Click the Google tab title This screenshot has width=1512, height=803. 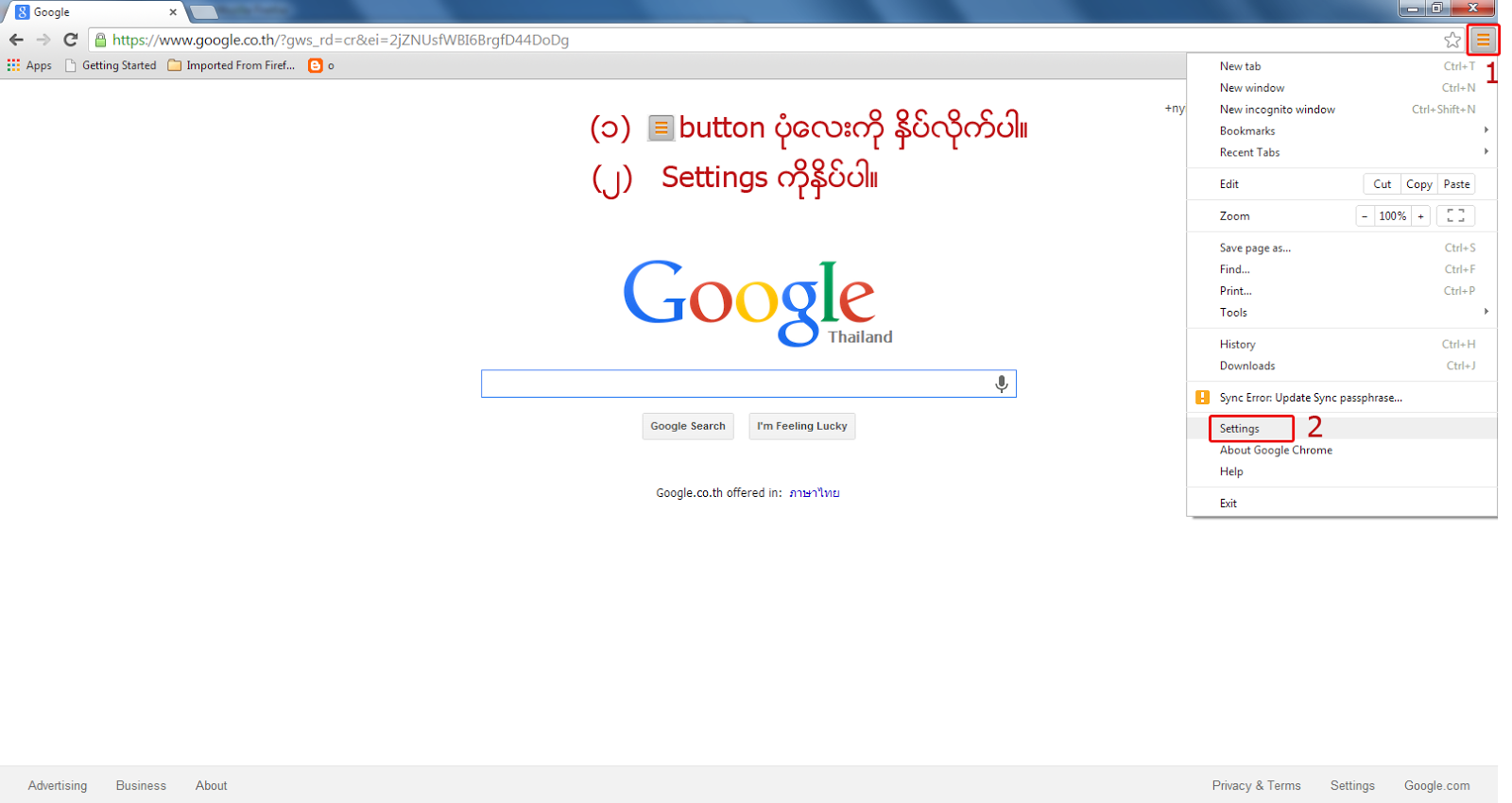click(52, 12)
